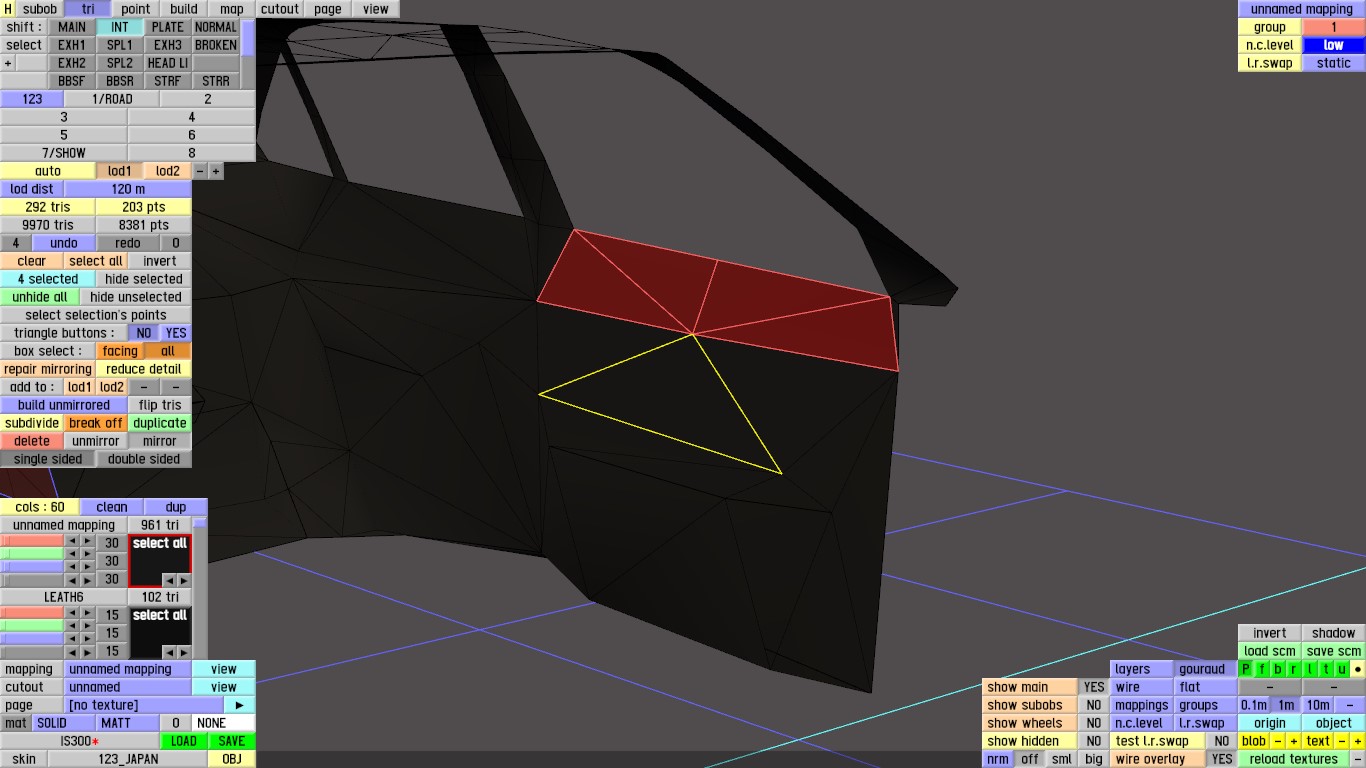Open the cutout name selector showing unnamed
The width and height of the screenshot is (1366, 768).
128,687
